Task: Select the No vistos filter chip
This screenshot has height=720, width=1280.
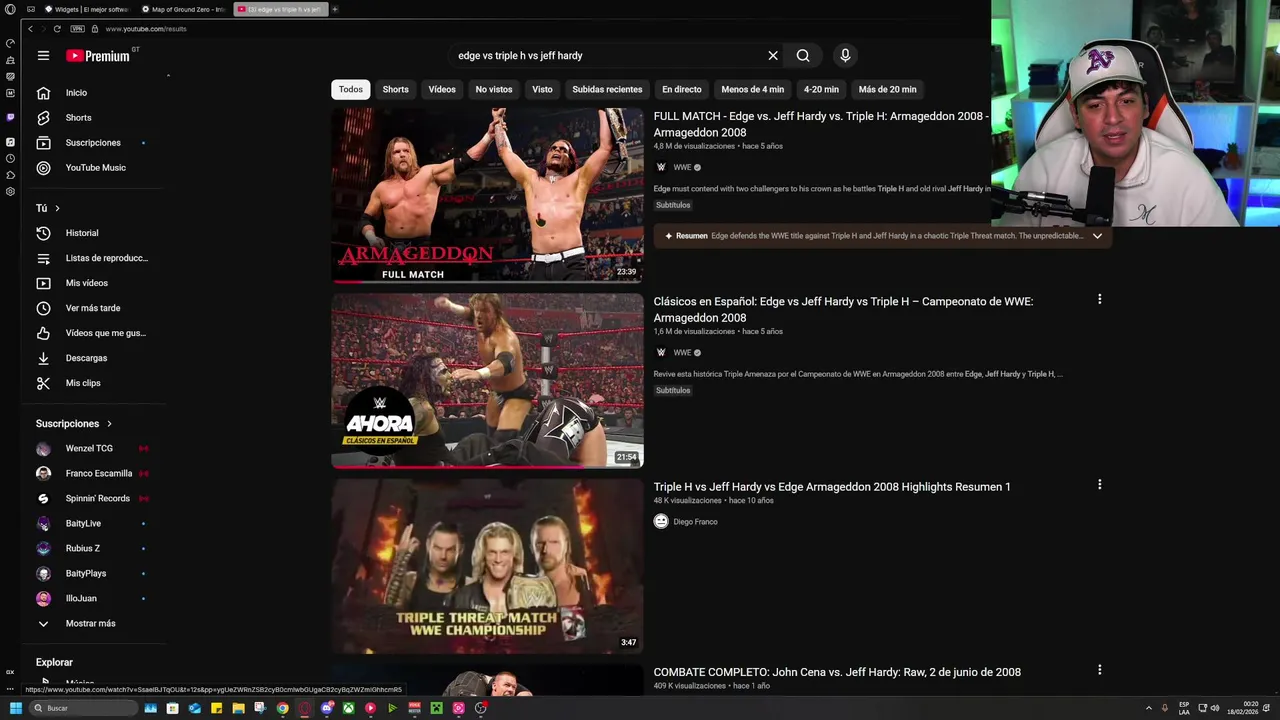Action: pos(494,89)
